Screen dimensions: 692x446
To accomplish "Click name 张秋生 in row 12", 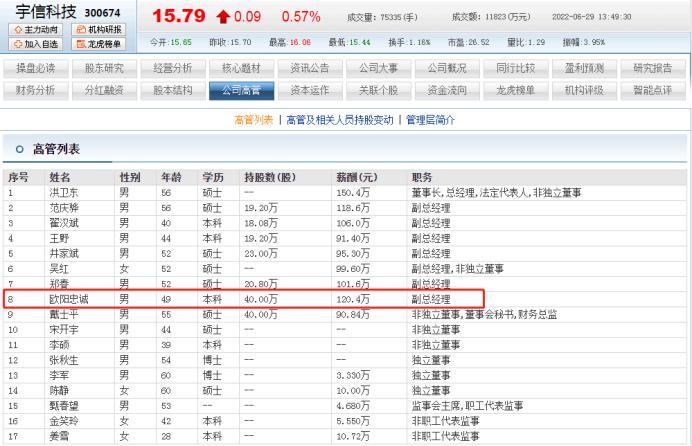I will click(64, 360).
